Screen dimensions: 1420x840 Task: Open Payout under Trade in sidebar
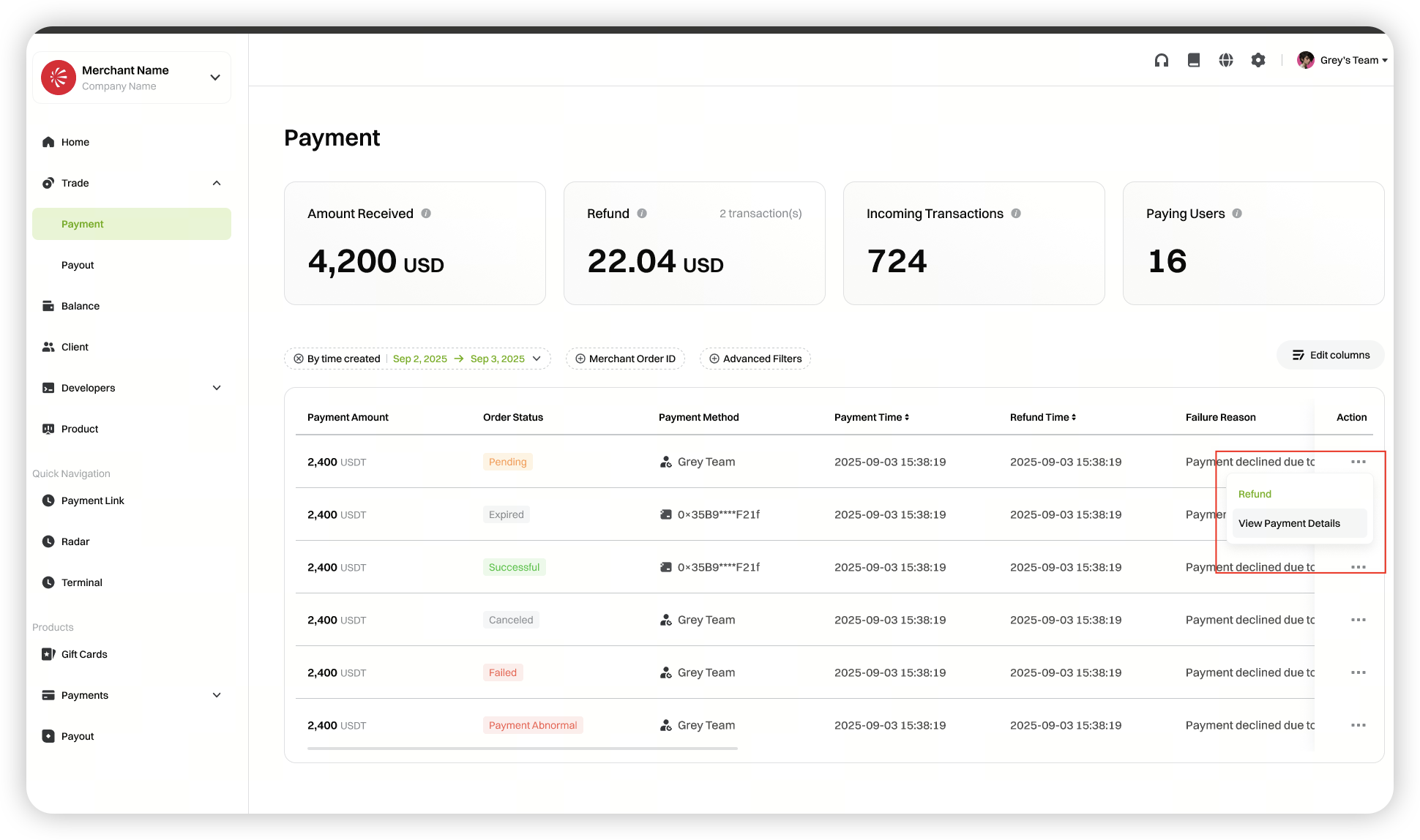[78, 265]
